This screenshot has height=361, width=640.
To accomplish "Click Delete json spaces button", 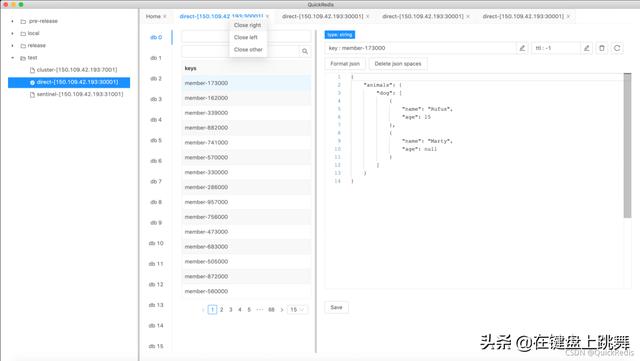I will [x=398, y=64].
